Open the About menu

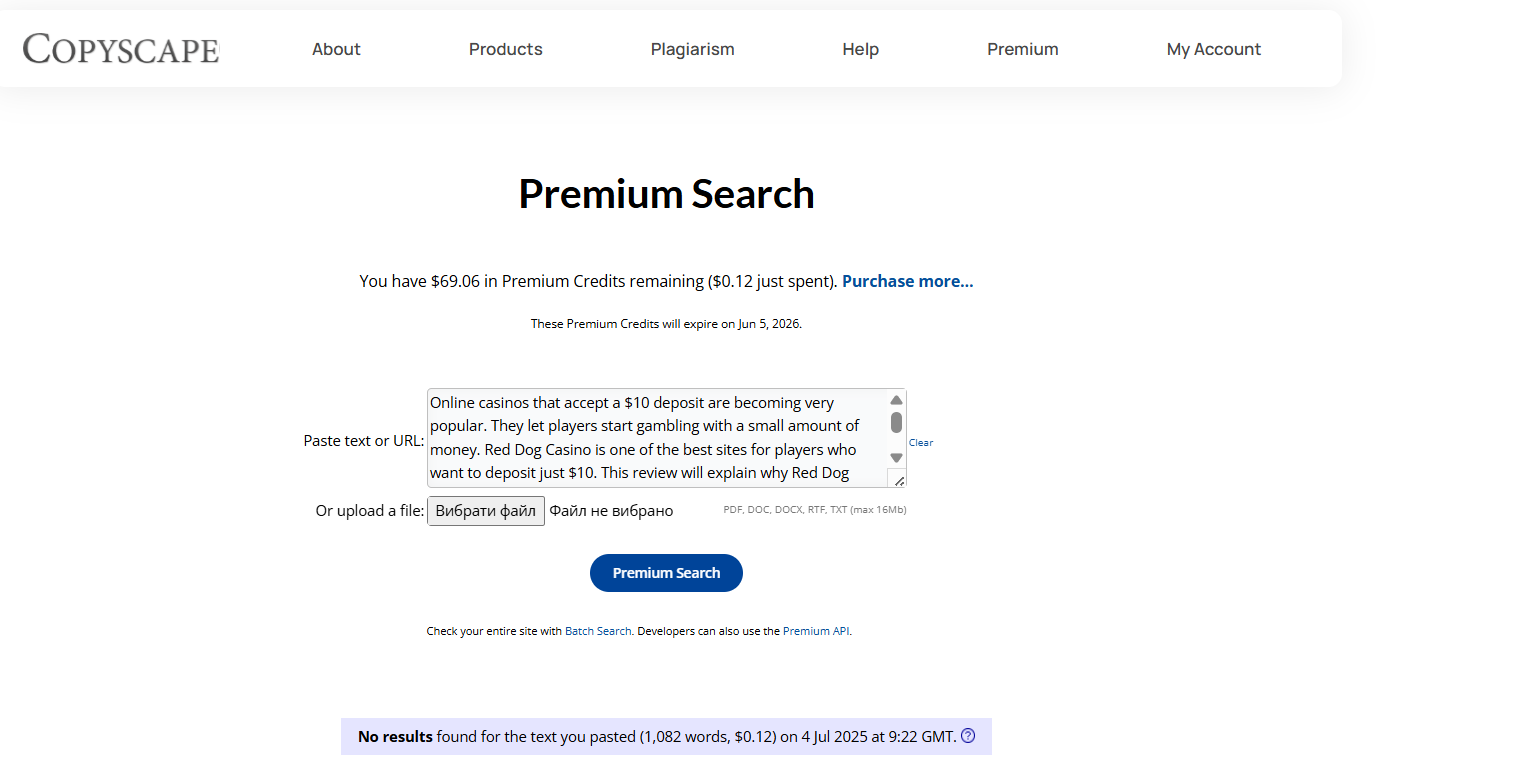336,49
